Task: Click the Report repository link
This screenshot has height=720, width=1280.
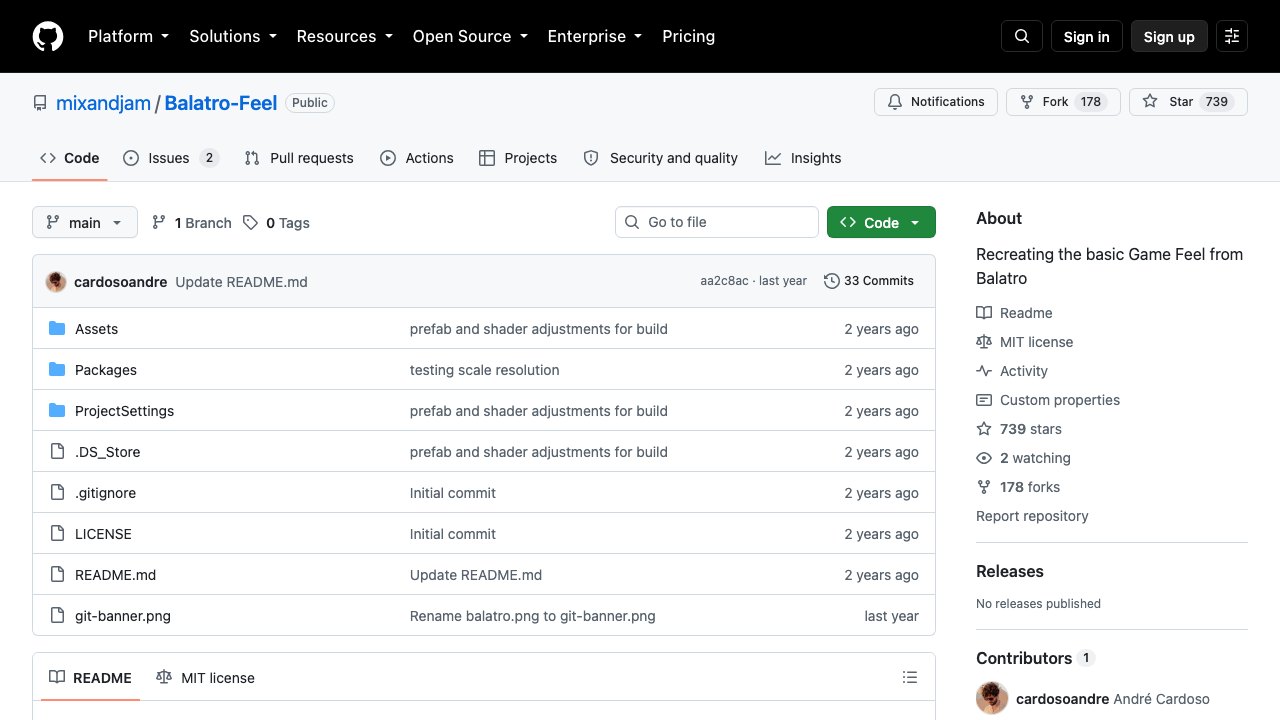Action: coord(1032,516)
